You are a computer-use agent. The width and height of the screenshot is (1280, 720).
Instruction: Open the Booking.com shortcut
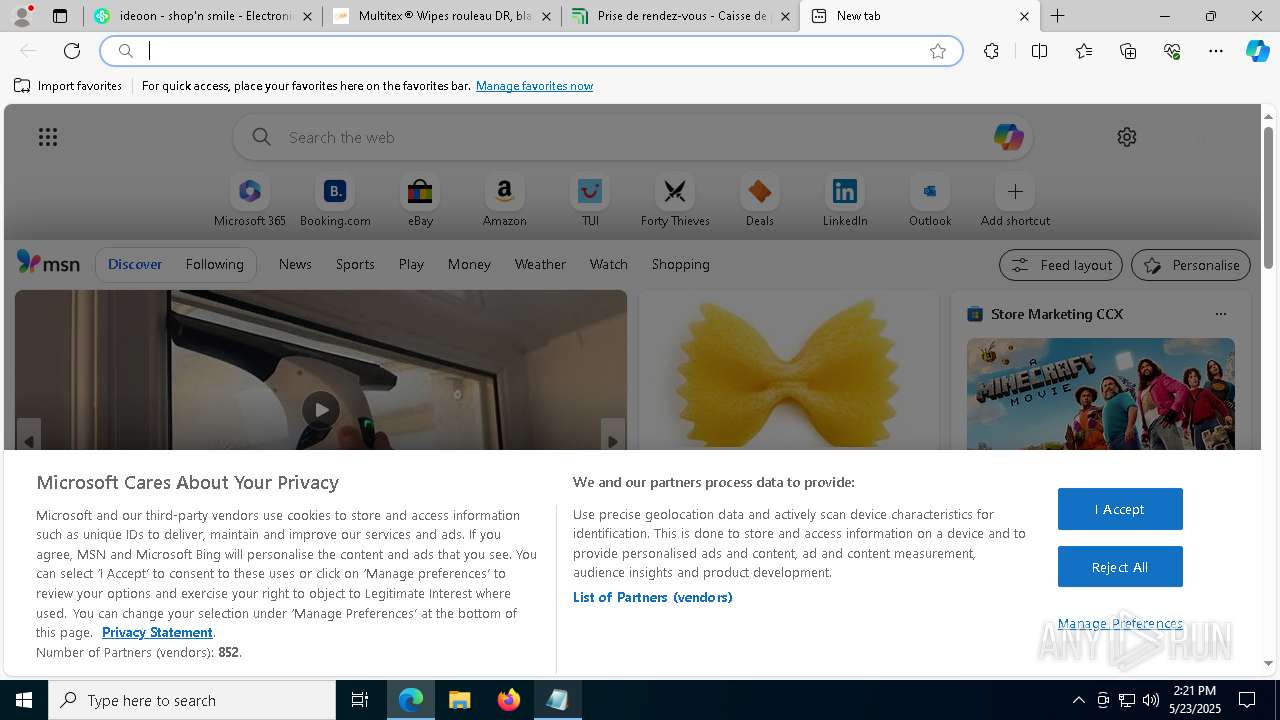(x=335, y=200)
